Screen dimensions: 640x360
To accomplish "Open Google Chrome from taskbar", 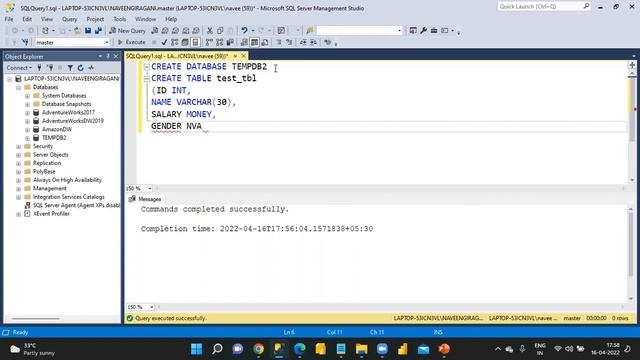I will click(x=258, y=349).
